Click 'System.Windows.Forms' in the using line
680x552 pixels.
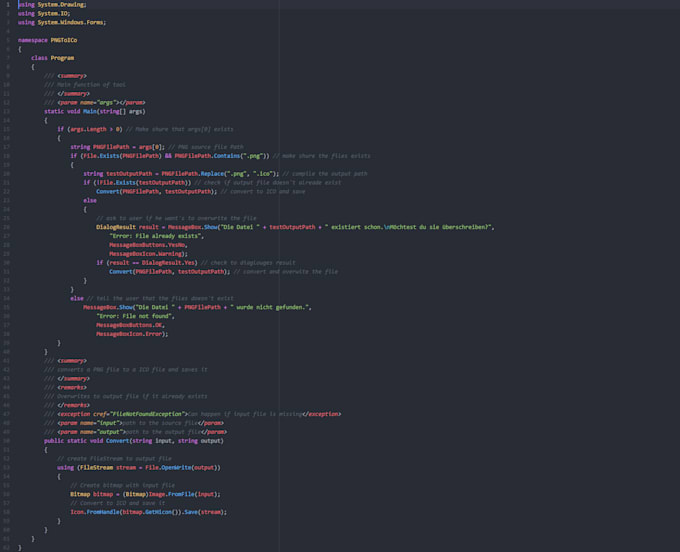tap(71, 22)
